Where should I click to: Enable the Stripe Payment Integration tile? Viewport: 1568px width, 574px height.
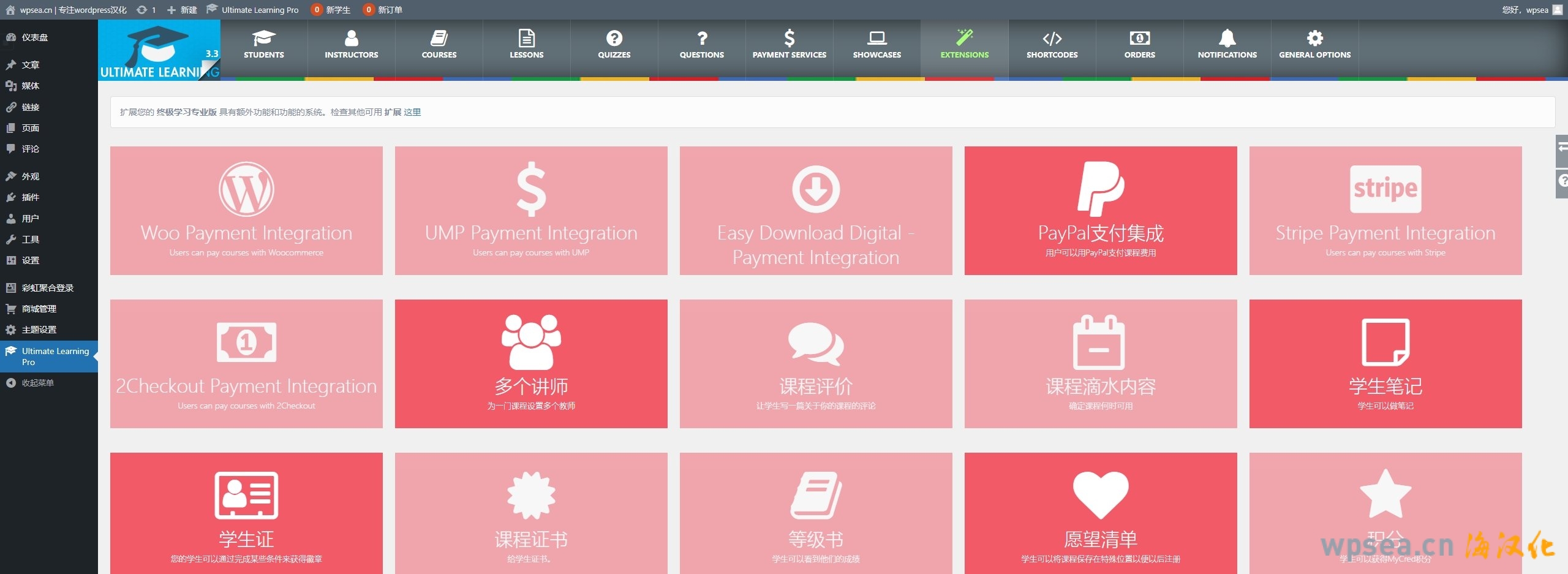[1385, 210]
